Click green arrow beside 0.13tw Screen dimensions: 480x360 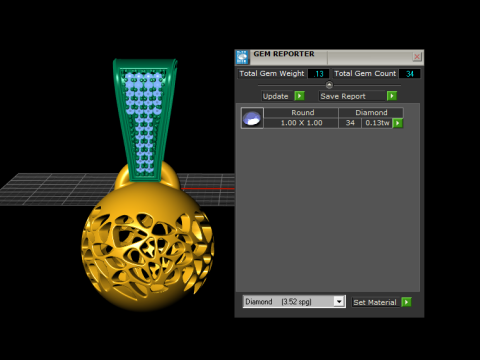[398, 123]
